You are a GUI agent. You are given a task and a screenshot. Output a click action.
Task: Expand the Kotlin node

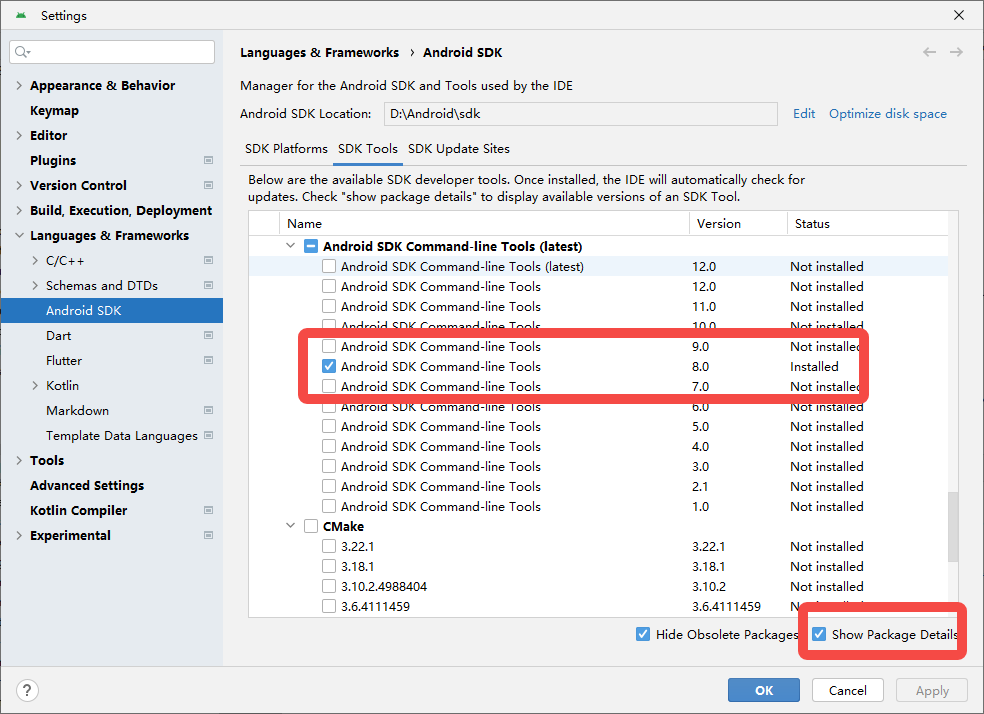coord(35,386)
